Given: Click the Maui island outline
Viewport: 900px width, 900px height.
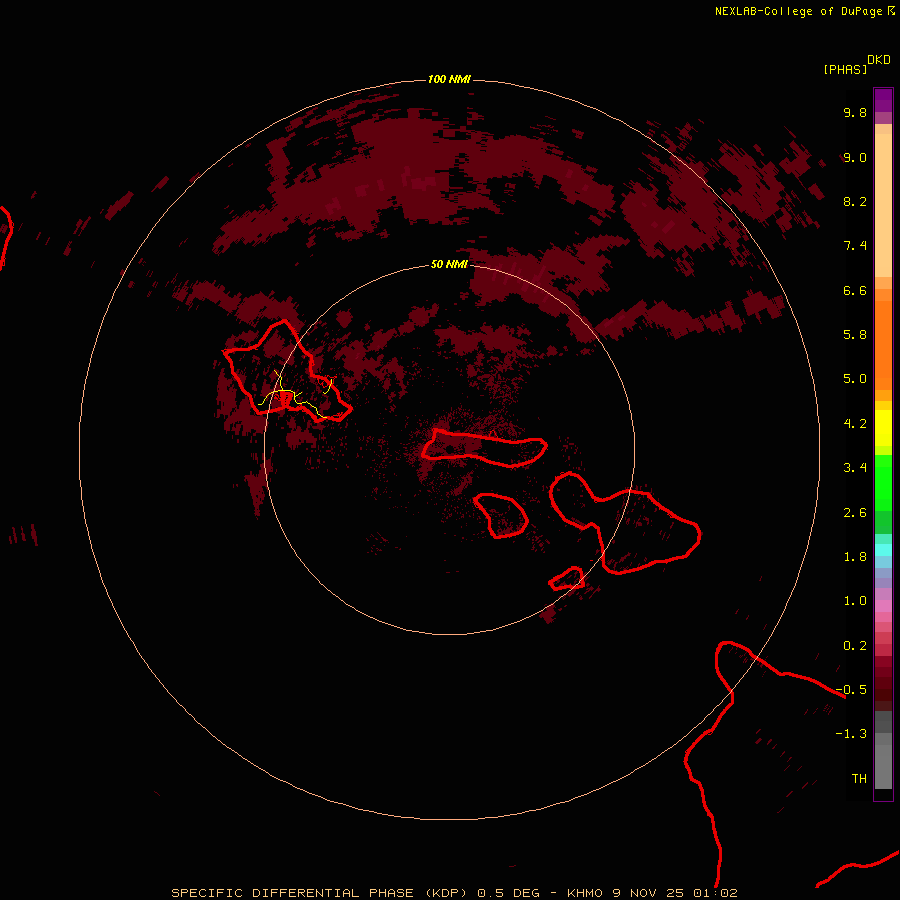Looking at the screenshot, I should 625,523.
